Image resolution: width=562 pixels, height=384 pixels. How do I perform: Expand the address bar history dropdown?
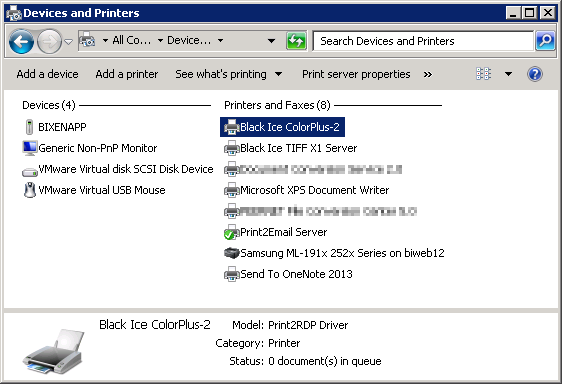(271, 41)
